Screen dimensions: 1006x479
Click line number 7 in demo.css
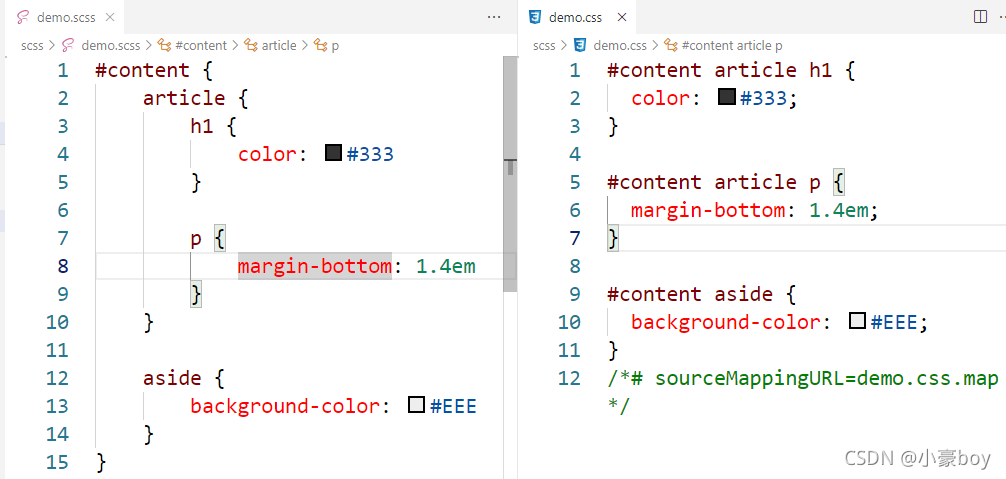click(574, 238)
